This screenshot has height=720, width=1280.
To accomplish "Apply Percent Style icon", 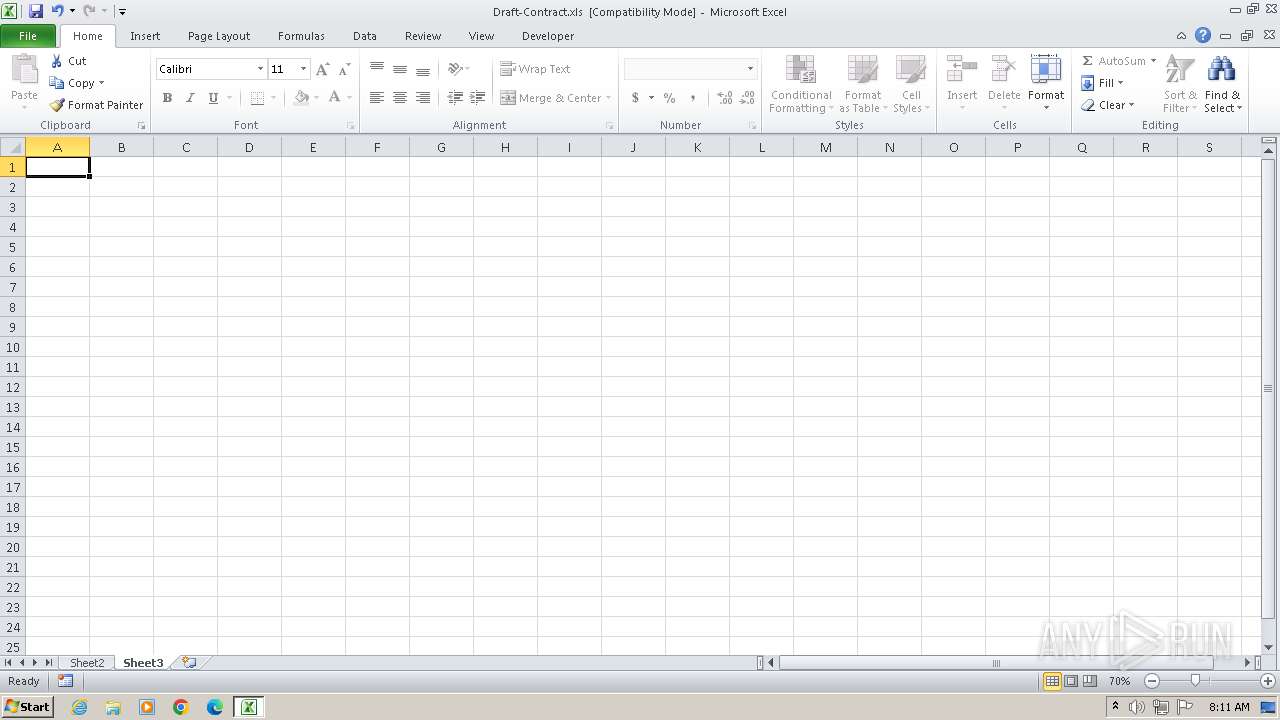I will [670, 98].
